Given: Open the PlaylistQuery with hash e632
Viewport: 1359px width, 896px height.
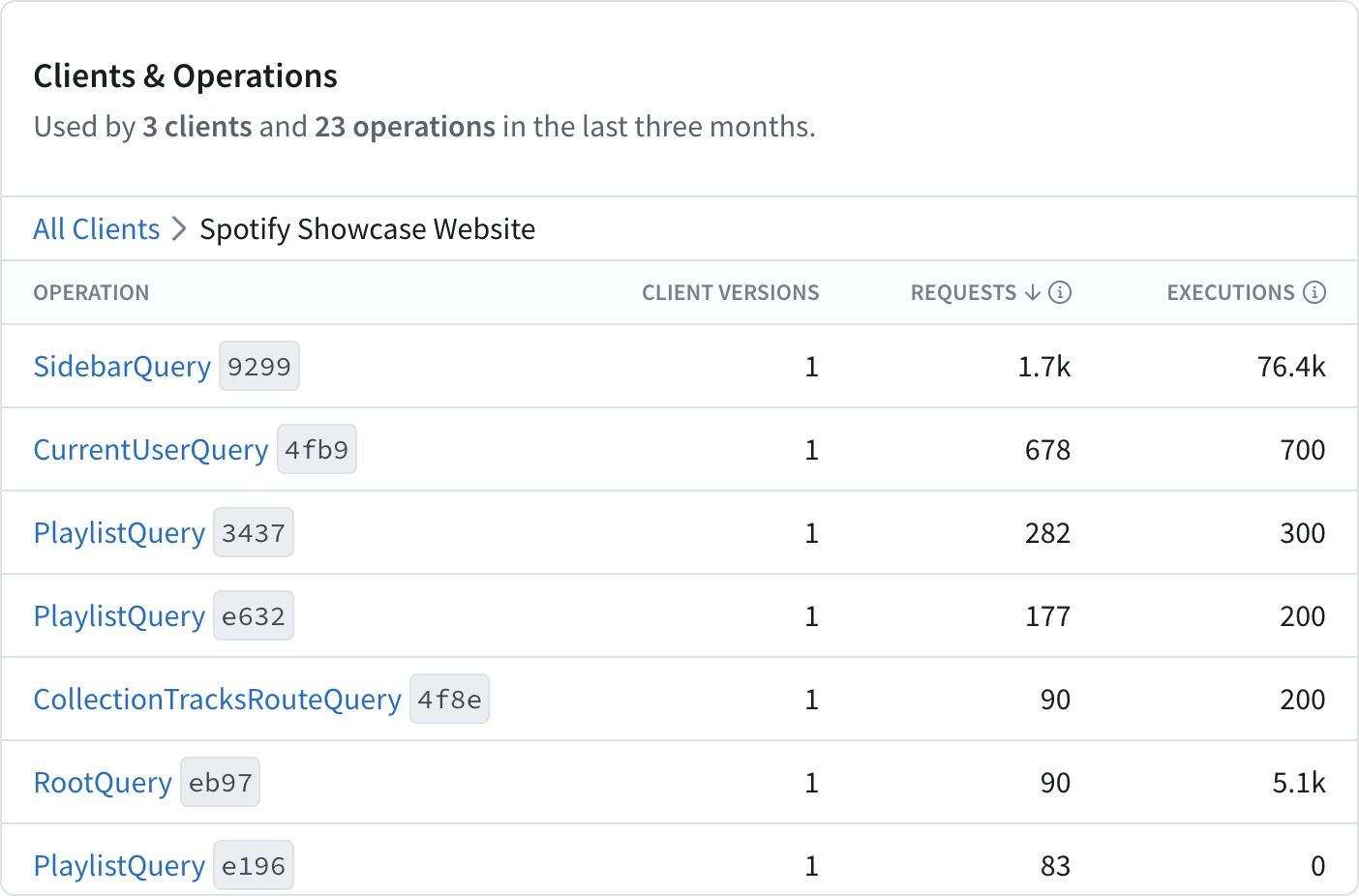Looking at the screenshot, I should [119, 615].
